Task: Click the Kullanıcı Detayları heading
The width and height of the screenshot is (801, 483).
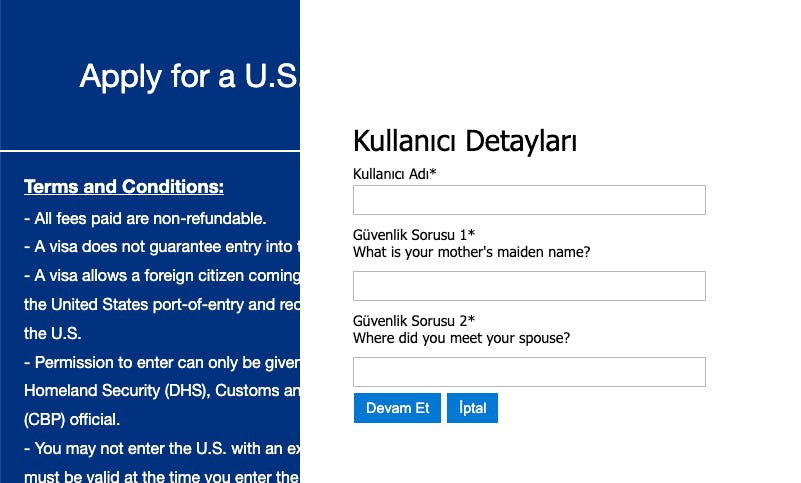Action: [465, 141]
